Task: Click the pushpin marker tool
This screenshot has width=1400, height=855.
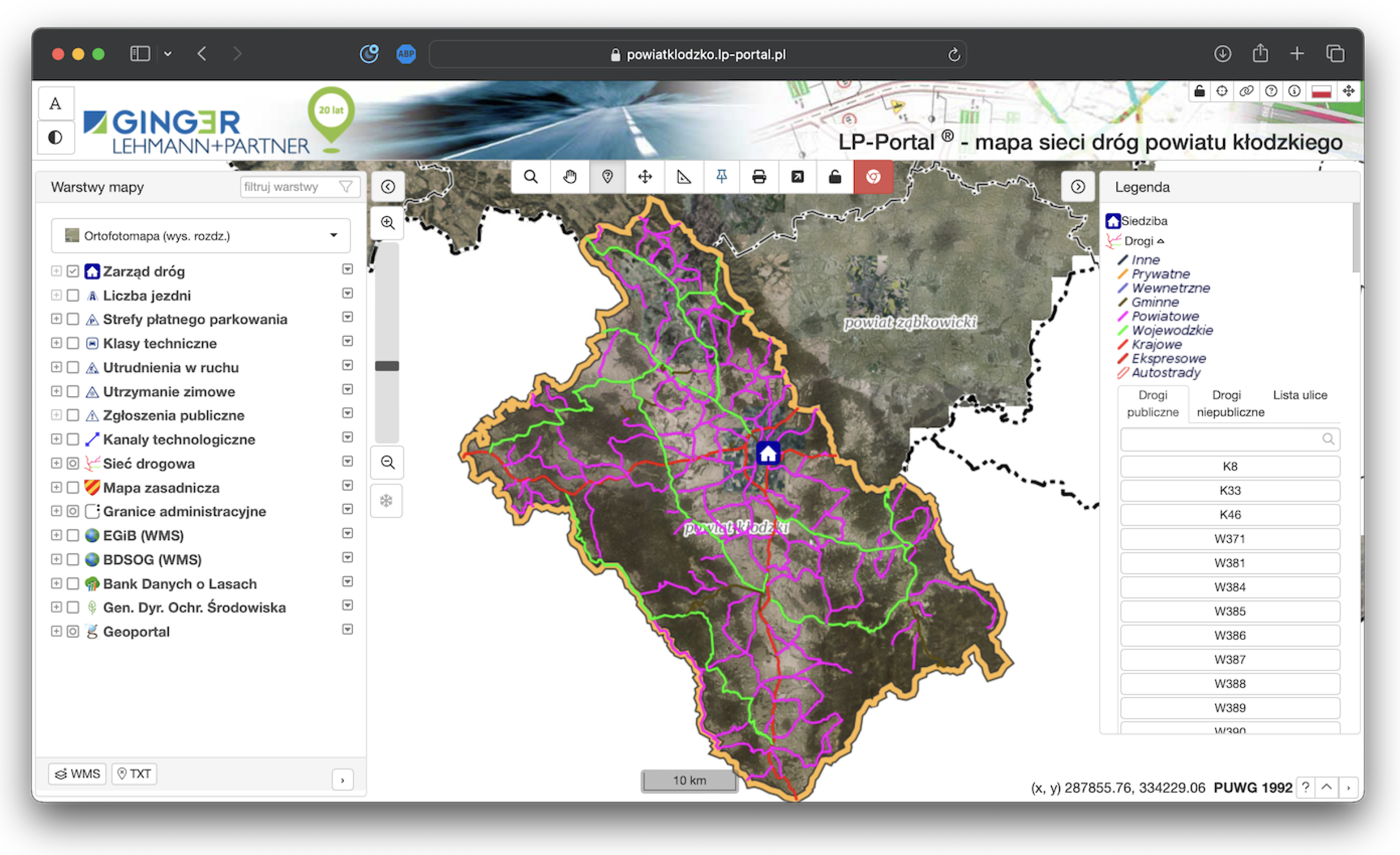Action: point(722,177)
